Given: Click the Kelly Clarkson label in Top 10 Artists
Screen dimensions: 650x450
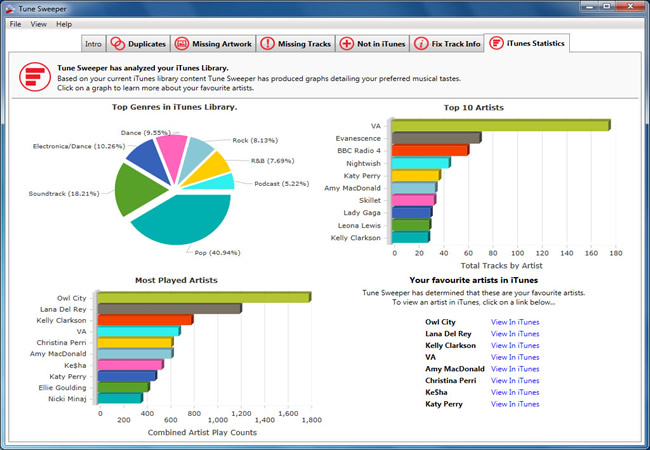Looking at the screenshot, I should point(356,238).
